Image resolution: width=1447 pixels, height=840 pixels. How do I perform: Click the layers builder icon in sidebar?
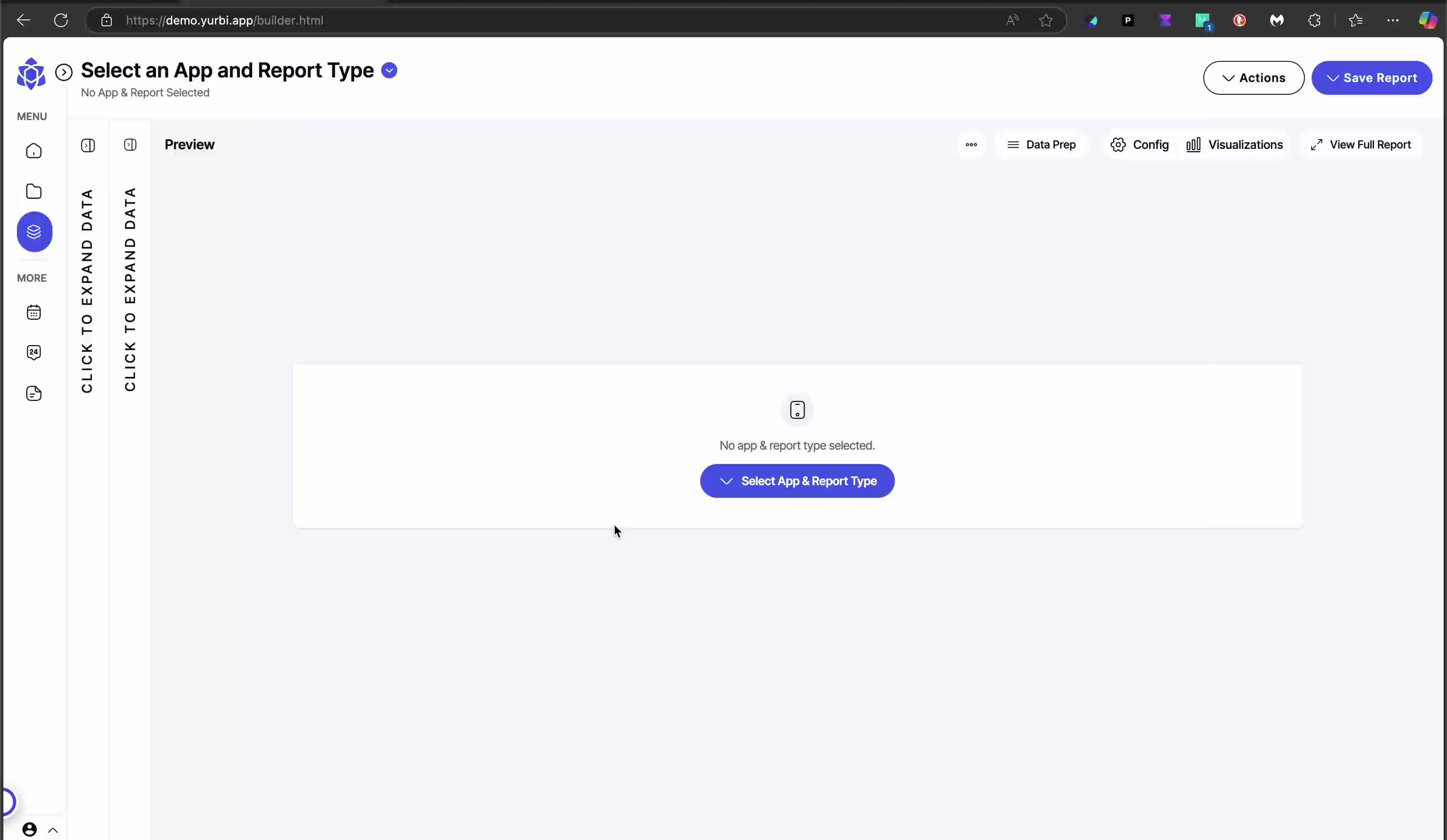click(34, 232)
